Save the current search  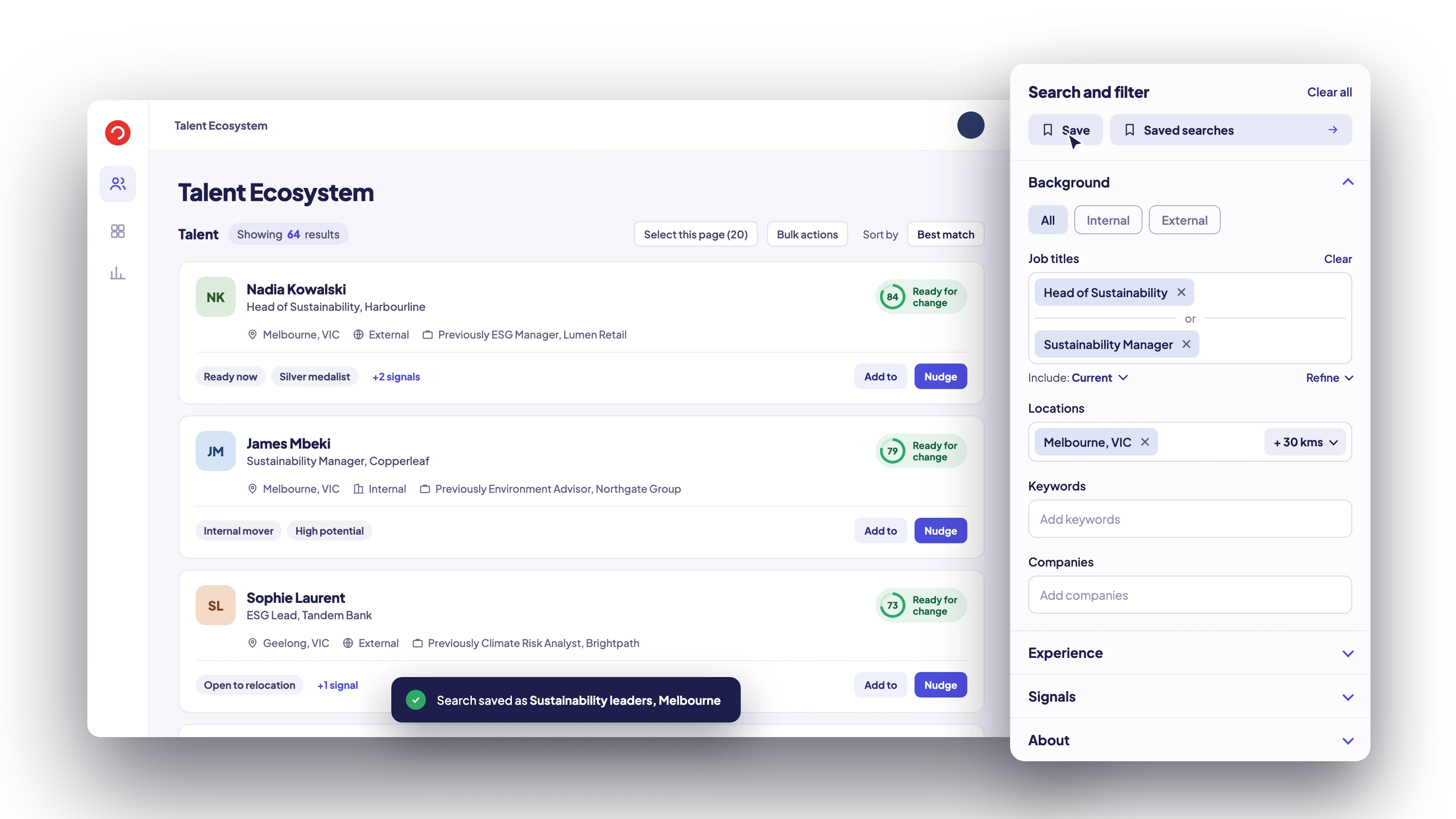point(1065,130)
